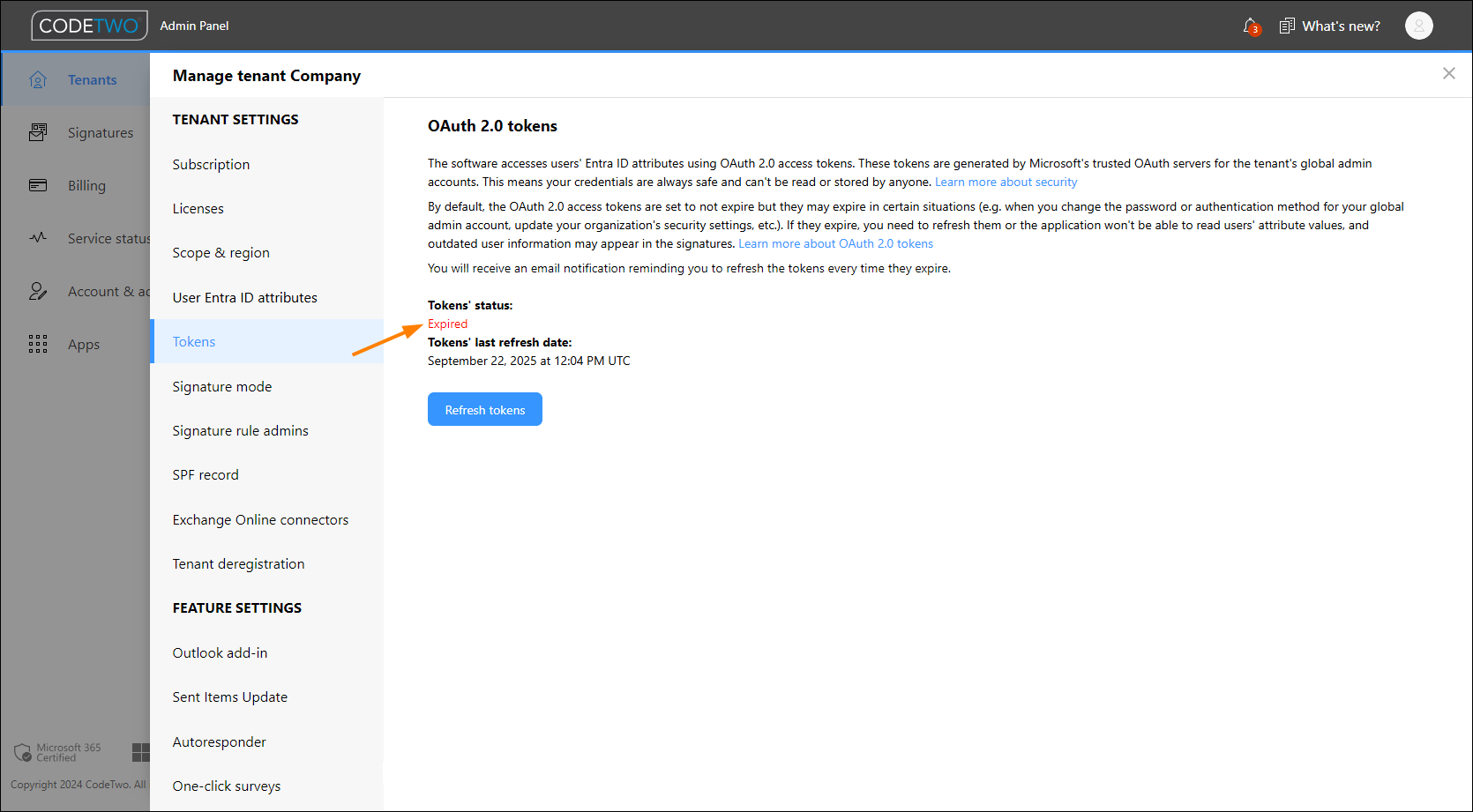Click the Microsoft 365 Certified badge
Image resolution: width=1473 pixels, height=812 pixels.
(58, 752)
